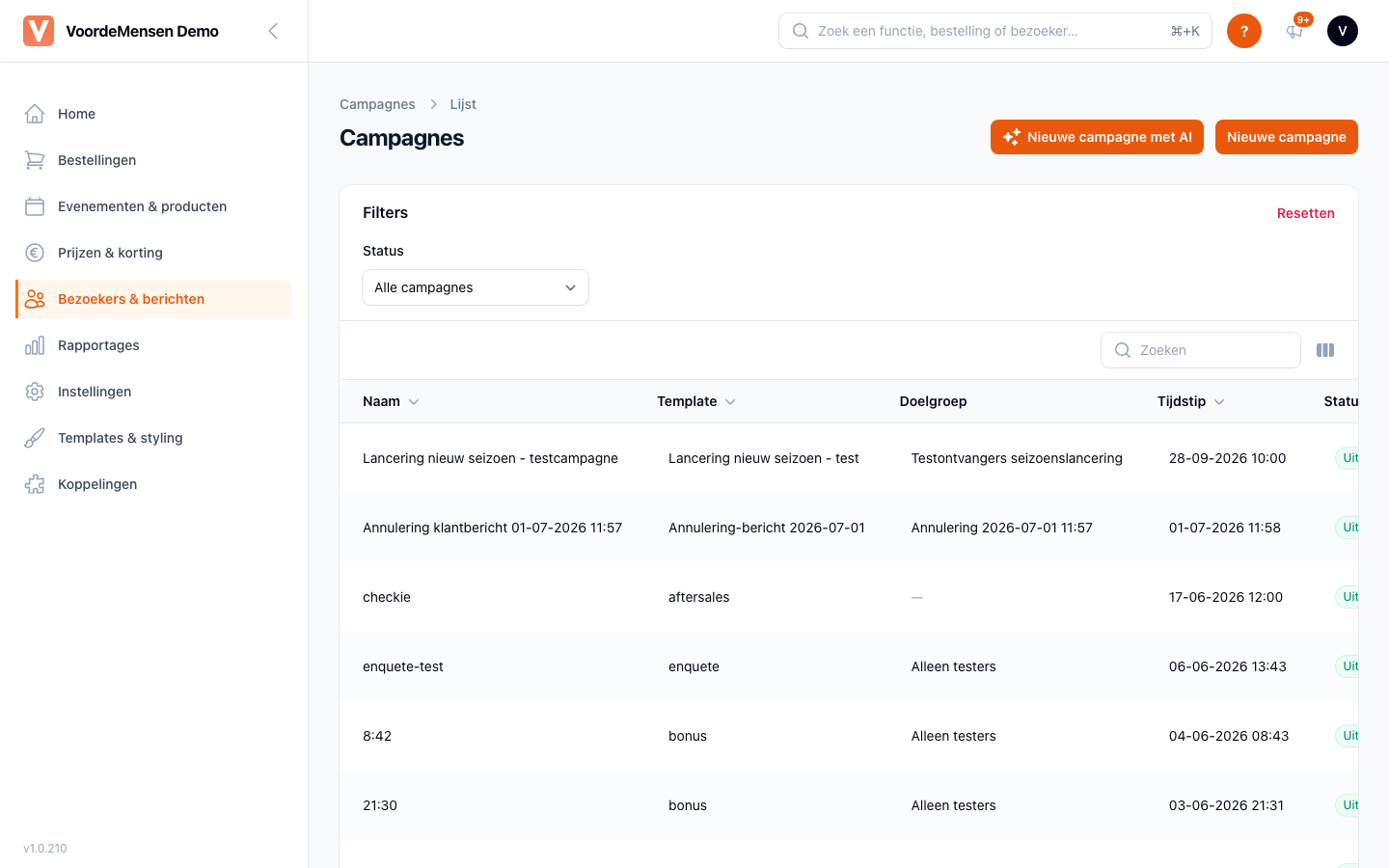Click the 8:42 campaign name
Image resolution: width=1389 pixels, height=868 pixels.
(377, 736)
